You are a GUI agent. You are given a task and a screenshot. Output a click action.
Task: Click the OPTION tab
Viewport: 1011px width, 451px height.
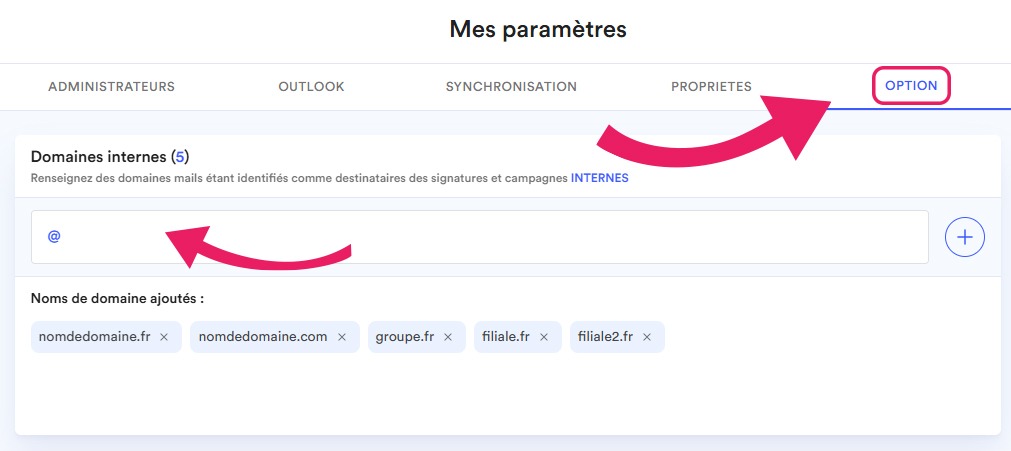point(911,86)
